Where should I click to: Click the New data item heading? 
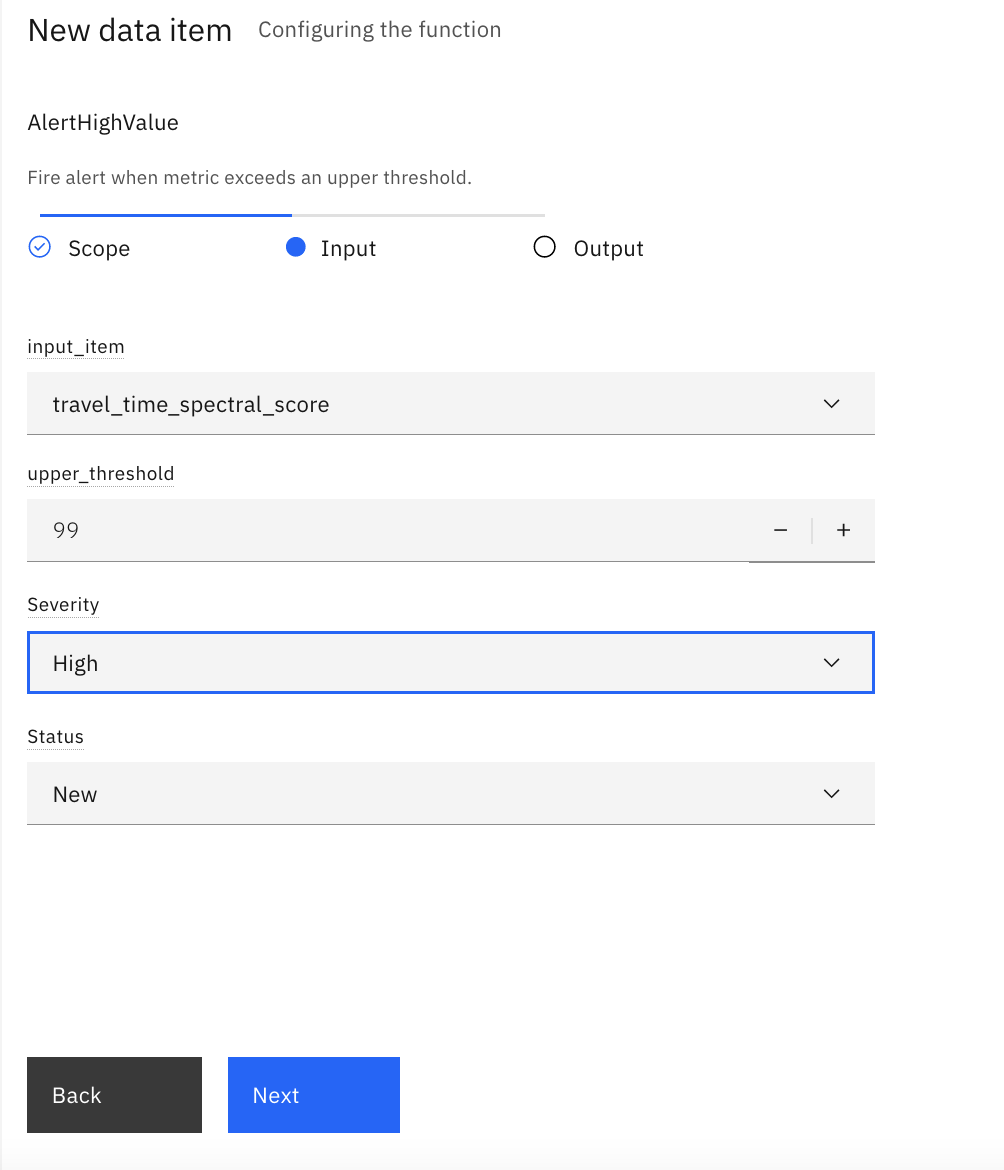(130, 31)
